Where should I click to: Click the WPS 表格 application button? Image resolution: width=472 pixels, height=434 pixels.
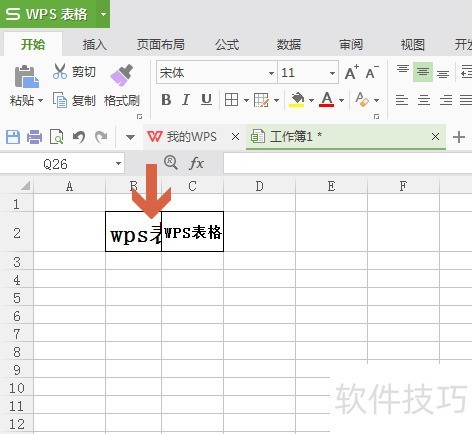48,14
